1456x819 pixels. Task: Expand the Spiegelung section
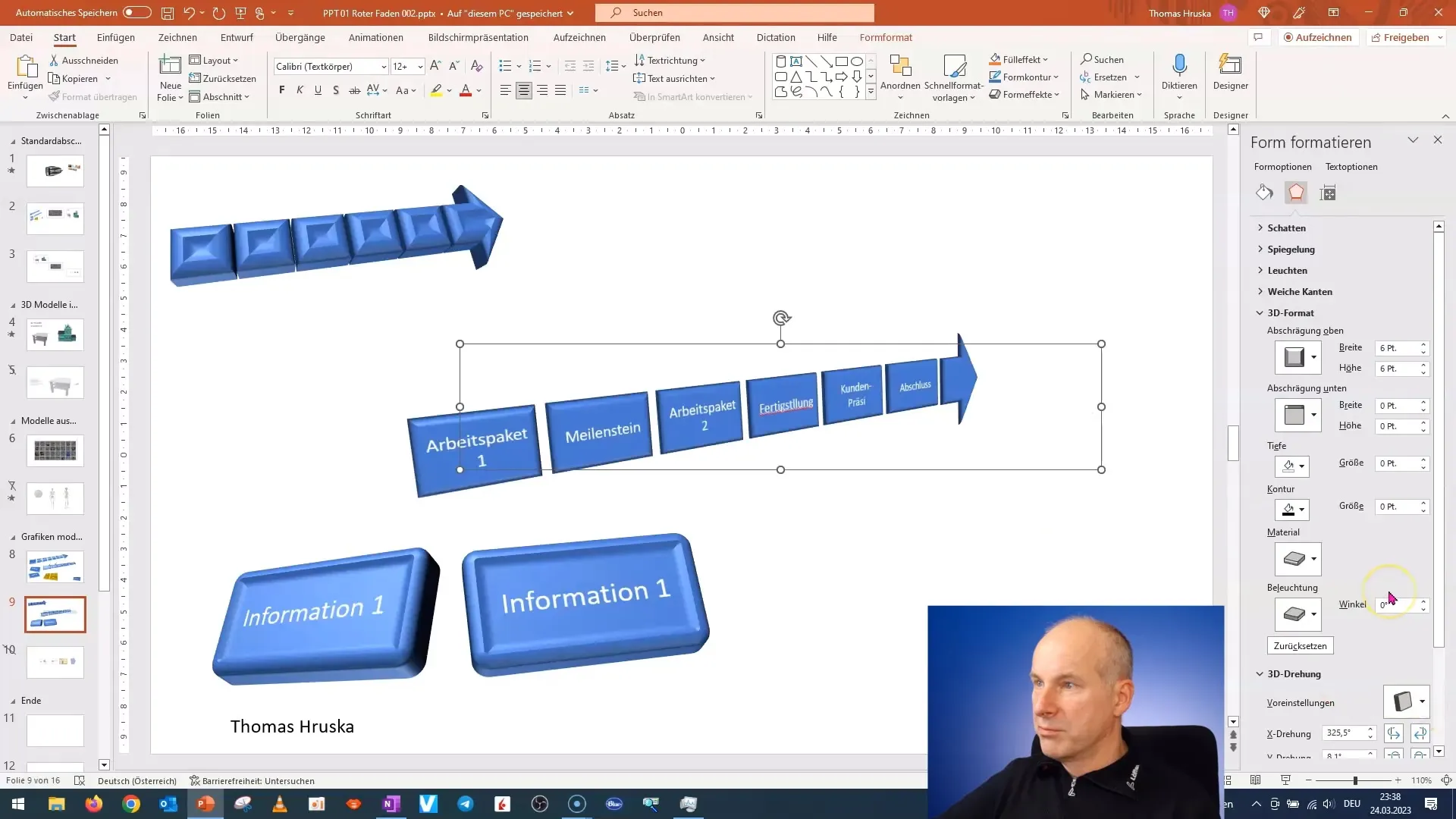click(x=1291, y=248)
